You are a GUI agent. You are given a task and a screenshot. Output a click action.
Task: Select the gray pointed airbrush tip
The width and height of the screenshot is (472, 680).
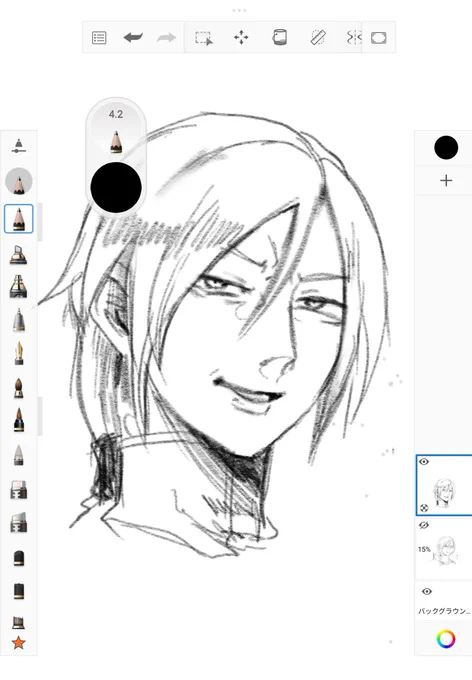(18, 455)
